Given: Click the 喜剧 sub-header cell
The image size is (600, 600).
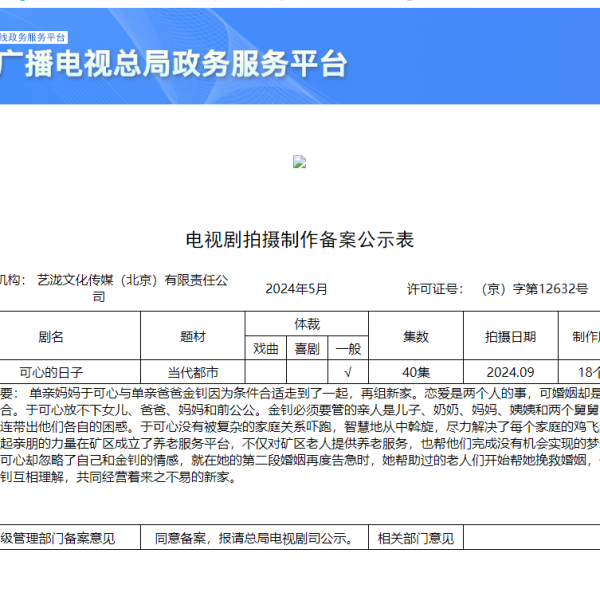Looking at the screenshot, I should pos(307,348).
